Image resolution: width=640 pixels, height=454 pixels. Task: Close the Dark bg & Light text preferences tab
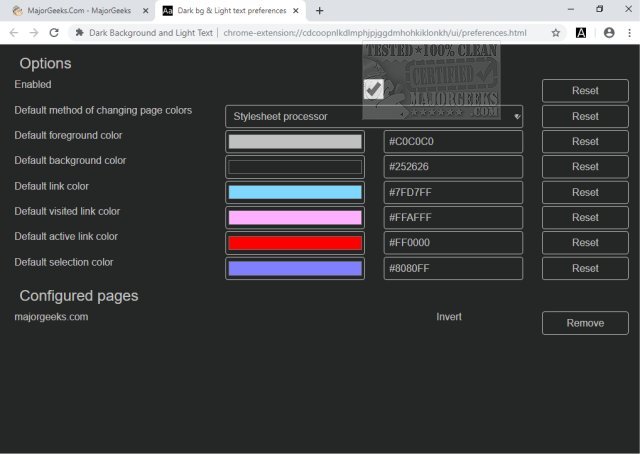coord(296,11)
